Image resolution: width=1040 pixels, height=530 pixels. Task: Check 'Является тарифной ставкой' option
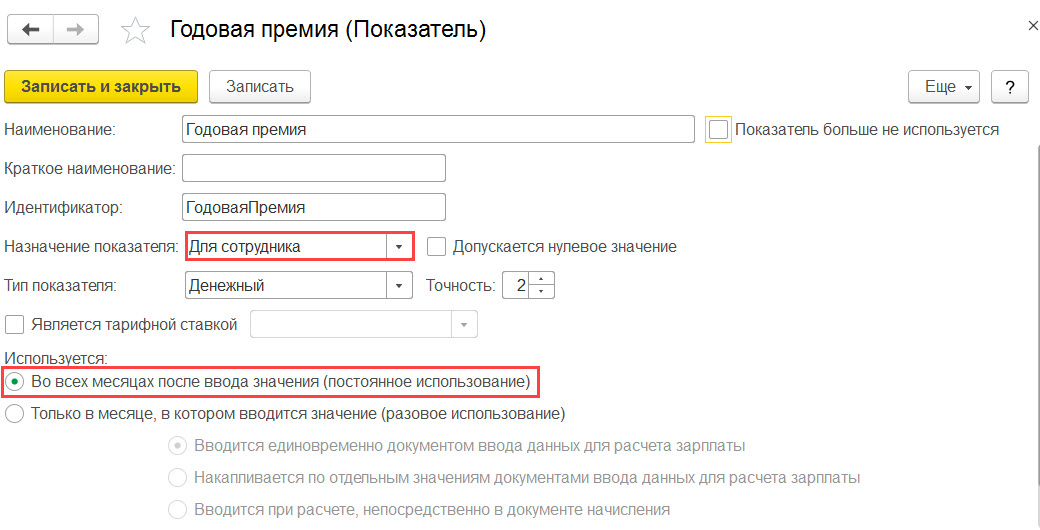pyautogui.click(x=15, y=325)
